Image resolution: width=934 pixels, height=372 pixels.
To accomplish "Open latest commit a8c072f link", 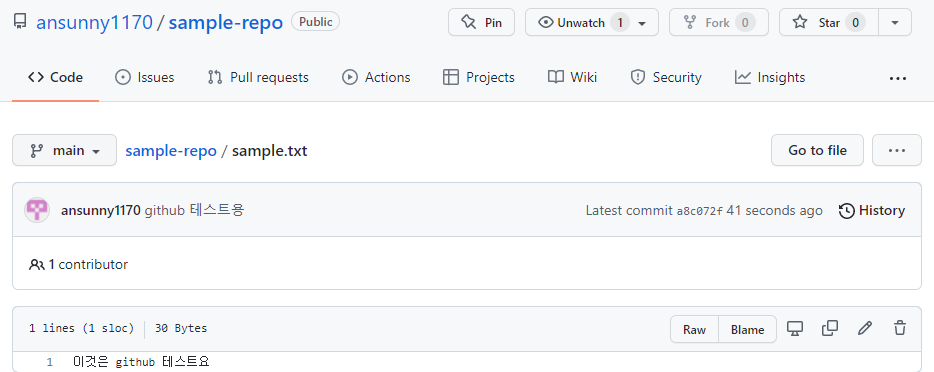I will (x=699, y=211).
